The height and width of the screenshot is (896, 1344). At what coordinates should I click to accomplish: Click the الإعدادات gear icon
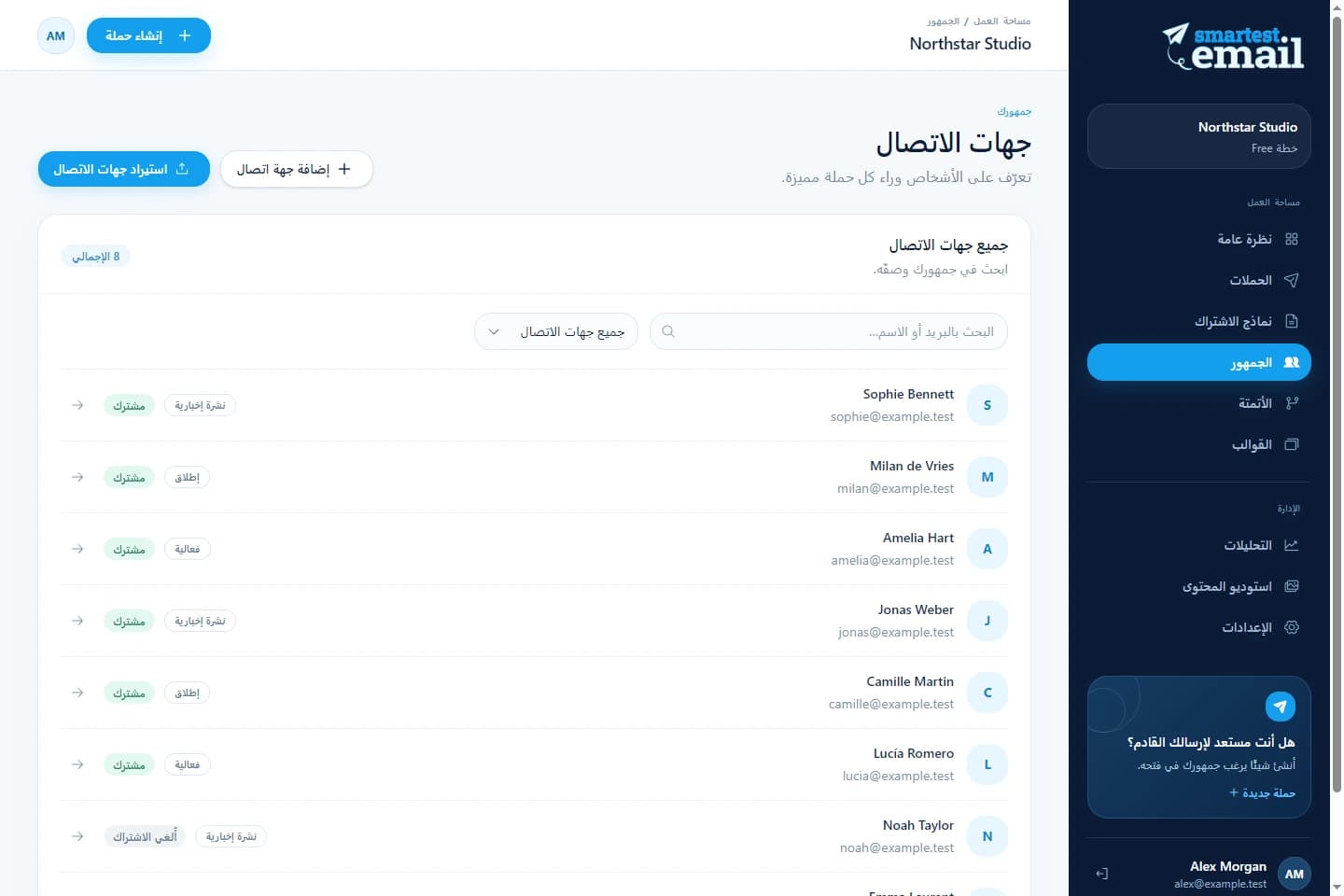pos(1292,627)
